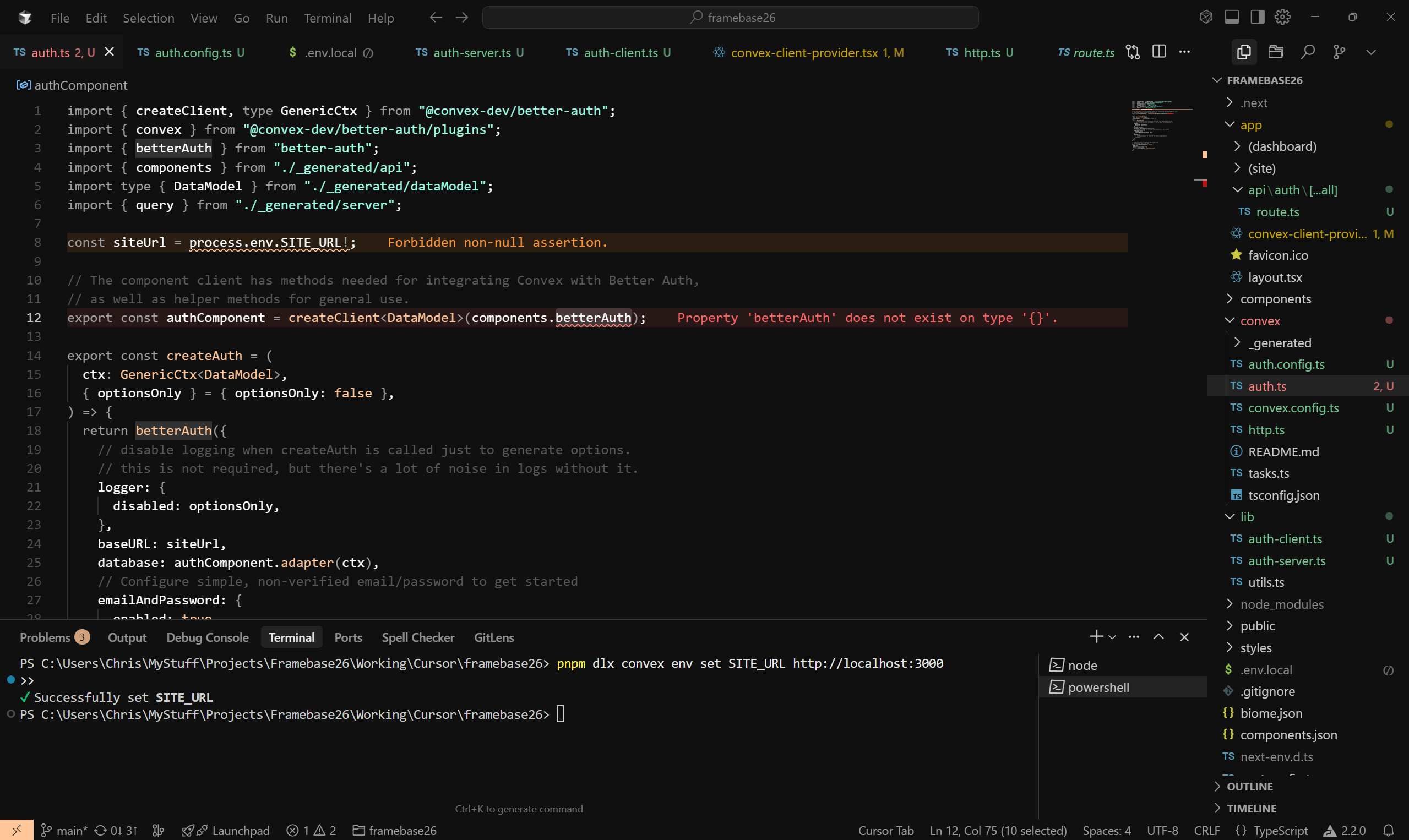Open the Search view icon in sidebar
Viewport: 1409px width, 840px height.
coord(1307,52)
